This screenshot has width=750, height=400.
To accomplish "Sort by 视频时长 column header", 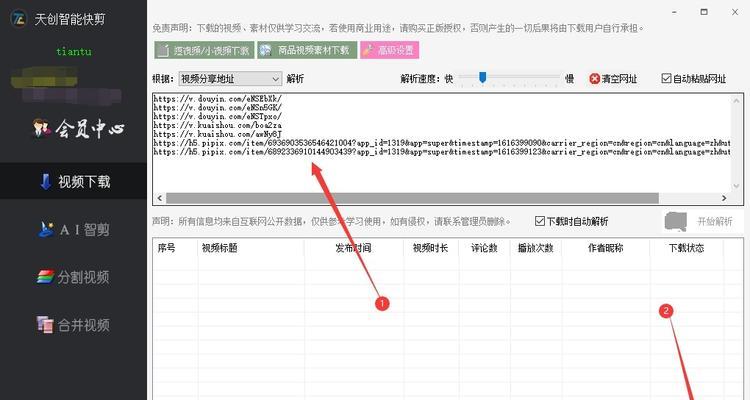I will (430, 248).
